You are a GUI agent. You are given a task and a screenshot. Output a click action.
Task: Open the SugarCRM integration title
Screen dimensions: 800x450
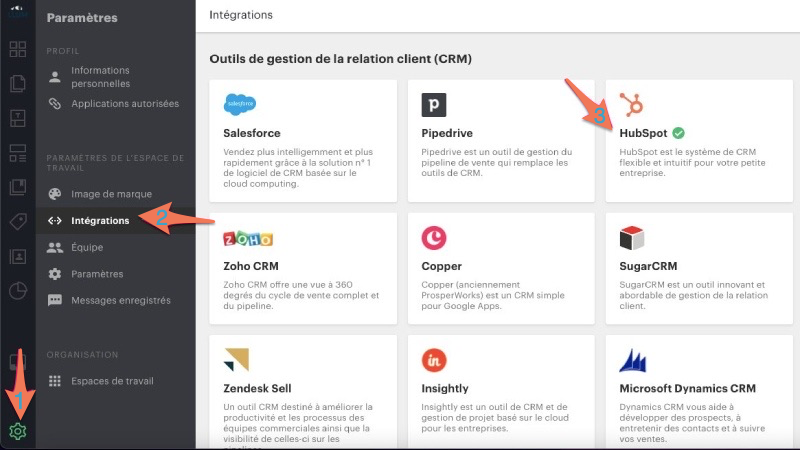pyautogui.click(x=648, y=266)
